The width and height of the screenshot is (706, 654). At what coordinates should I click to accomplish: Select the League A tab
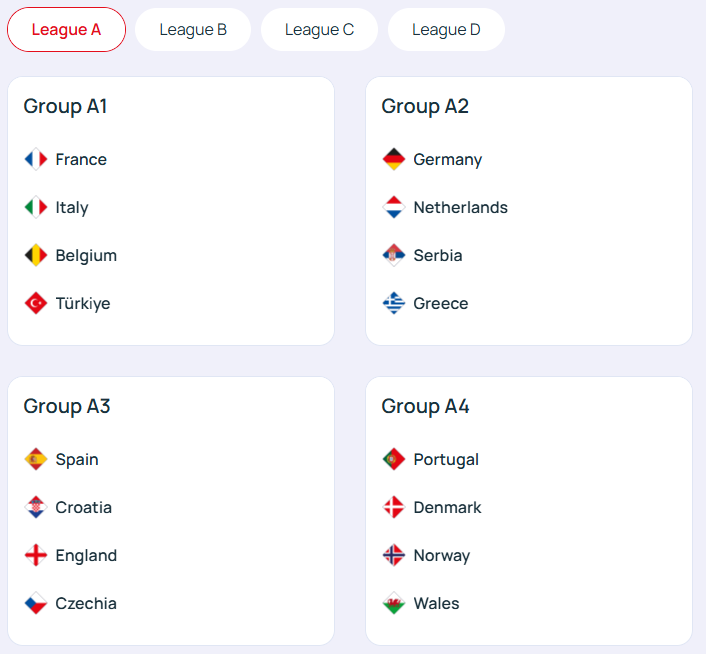(x=66, y=29)
